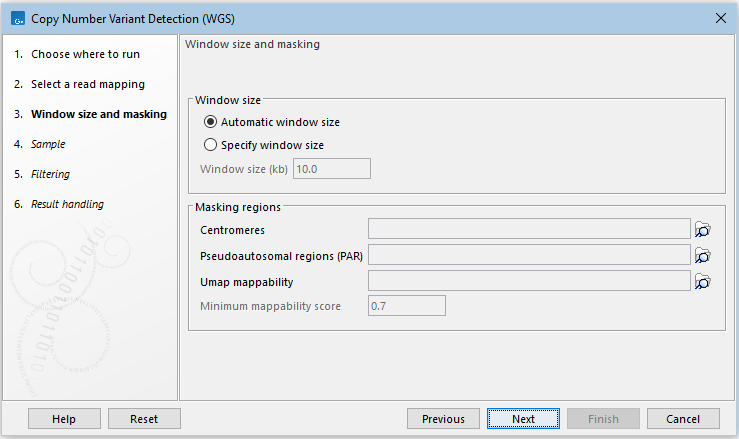Click the Next button
Screen dimensions: 739x439
tap(523, 419)
